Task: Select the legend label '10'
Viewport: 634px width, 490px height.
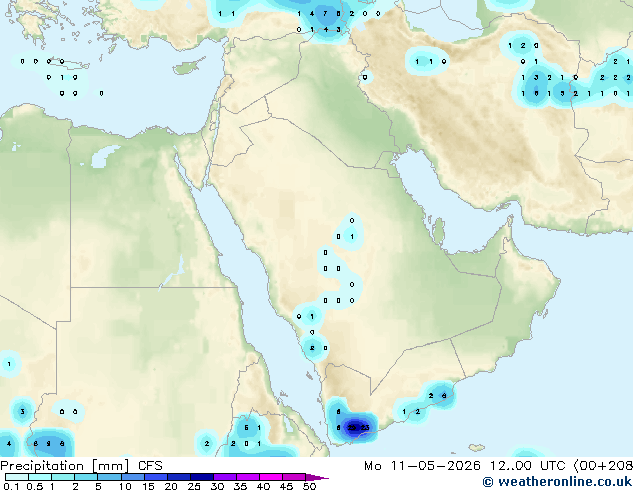Action: 125,486
